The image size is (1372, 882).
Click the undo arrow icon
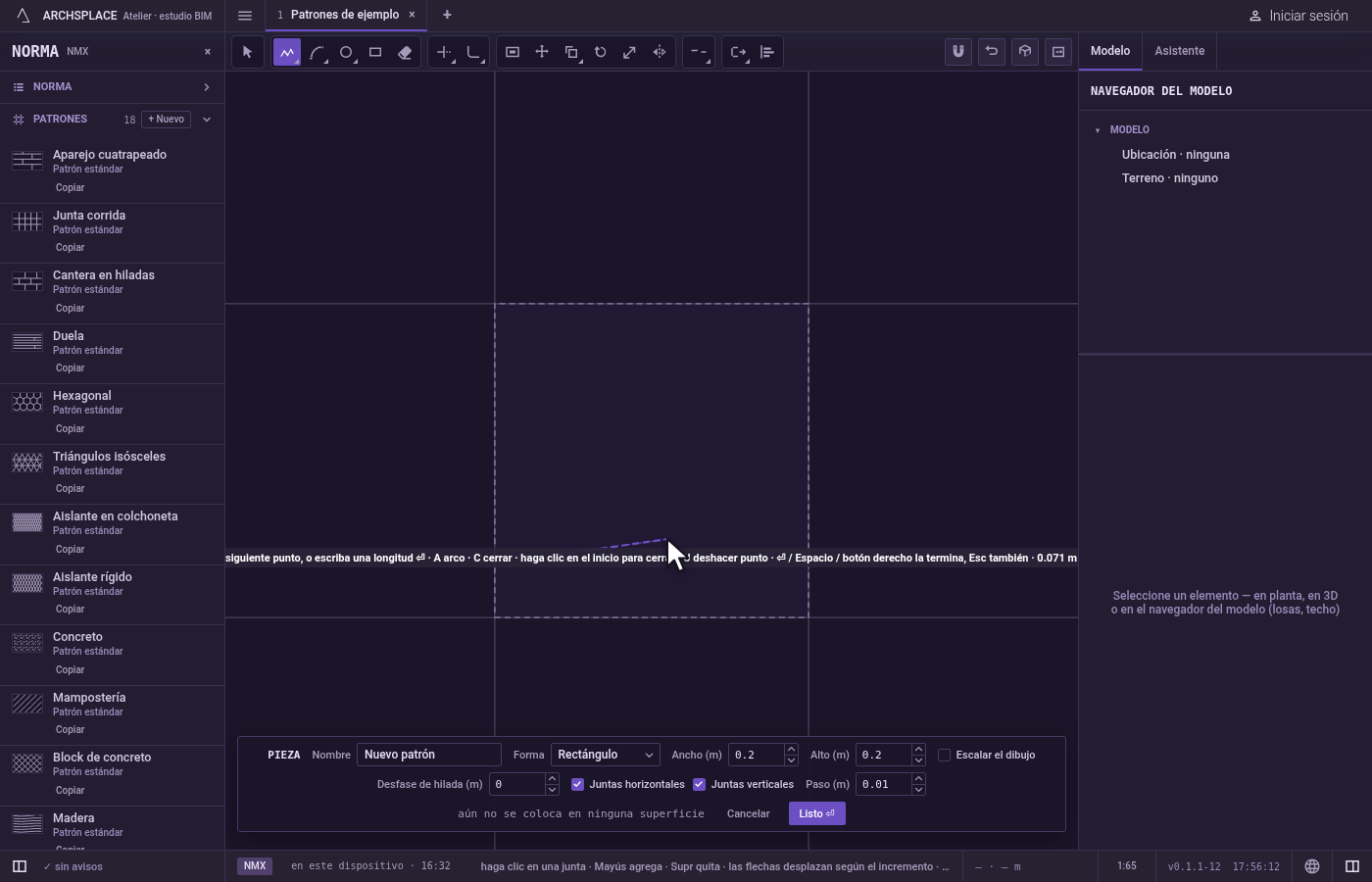click(x=992, y=52)
